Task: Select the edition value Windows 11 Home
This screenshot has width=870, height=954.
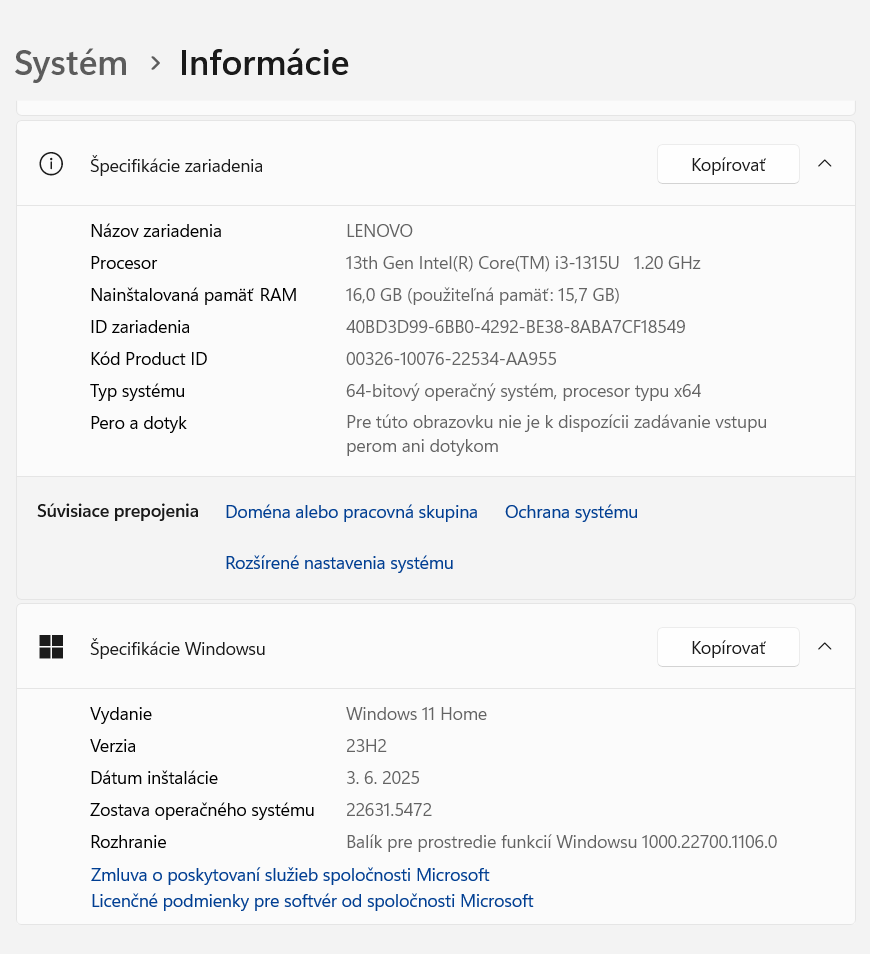Action: (416, 714)
